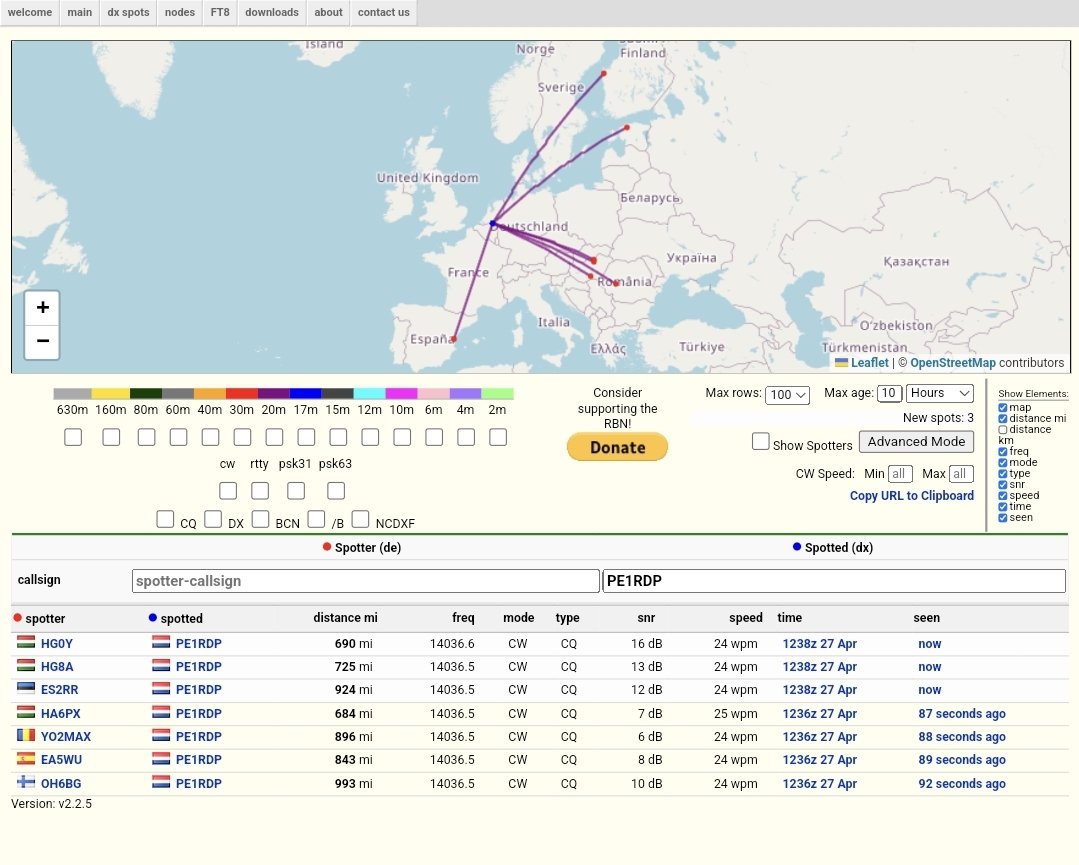Click the CW Speed Min field
1079x865 pixels.
click(900, 473)
